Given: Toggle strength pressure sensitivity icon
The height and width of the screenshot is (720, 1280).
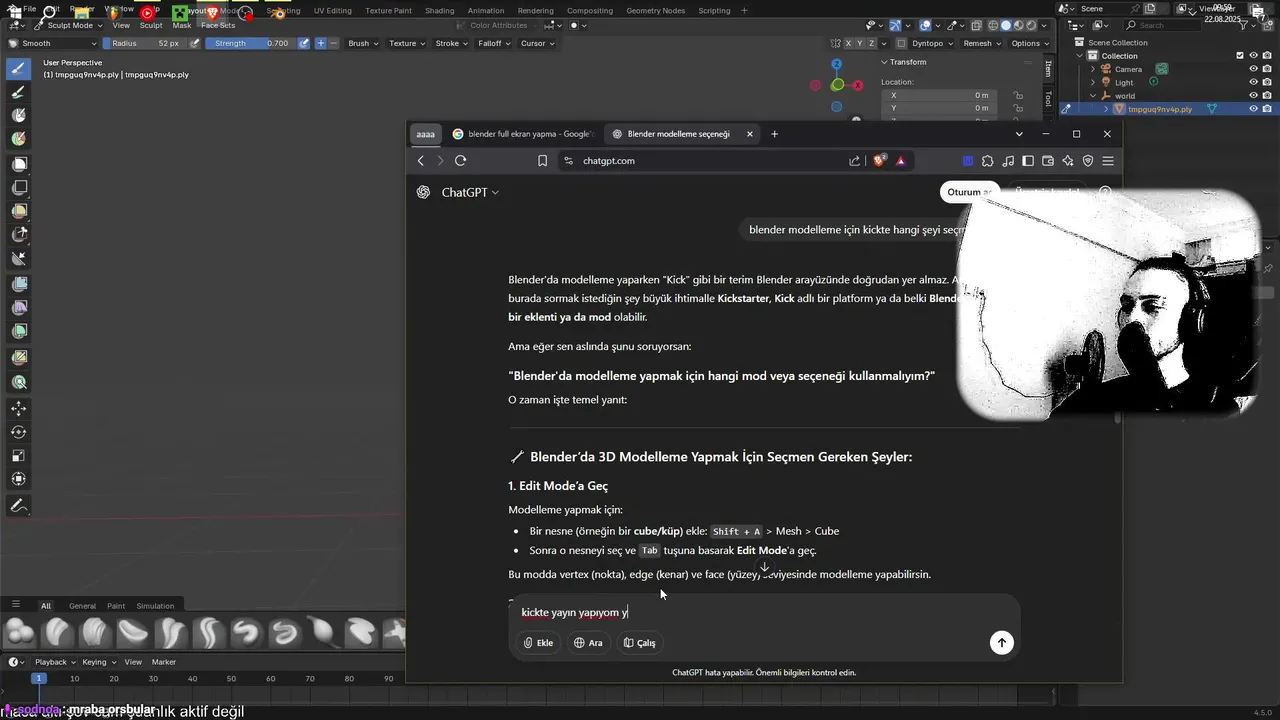Looking at the screenshot, I should (x=304, y=43).
